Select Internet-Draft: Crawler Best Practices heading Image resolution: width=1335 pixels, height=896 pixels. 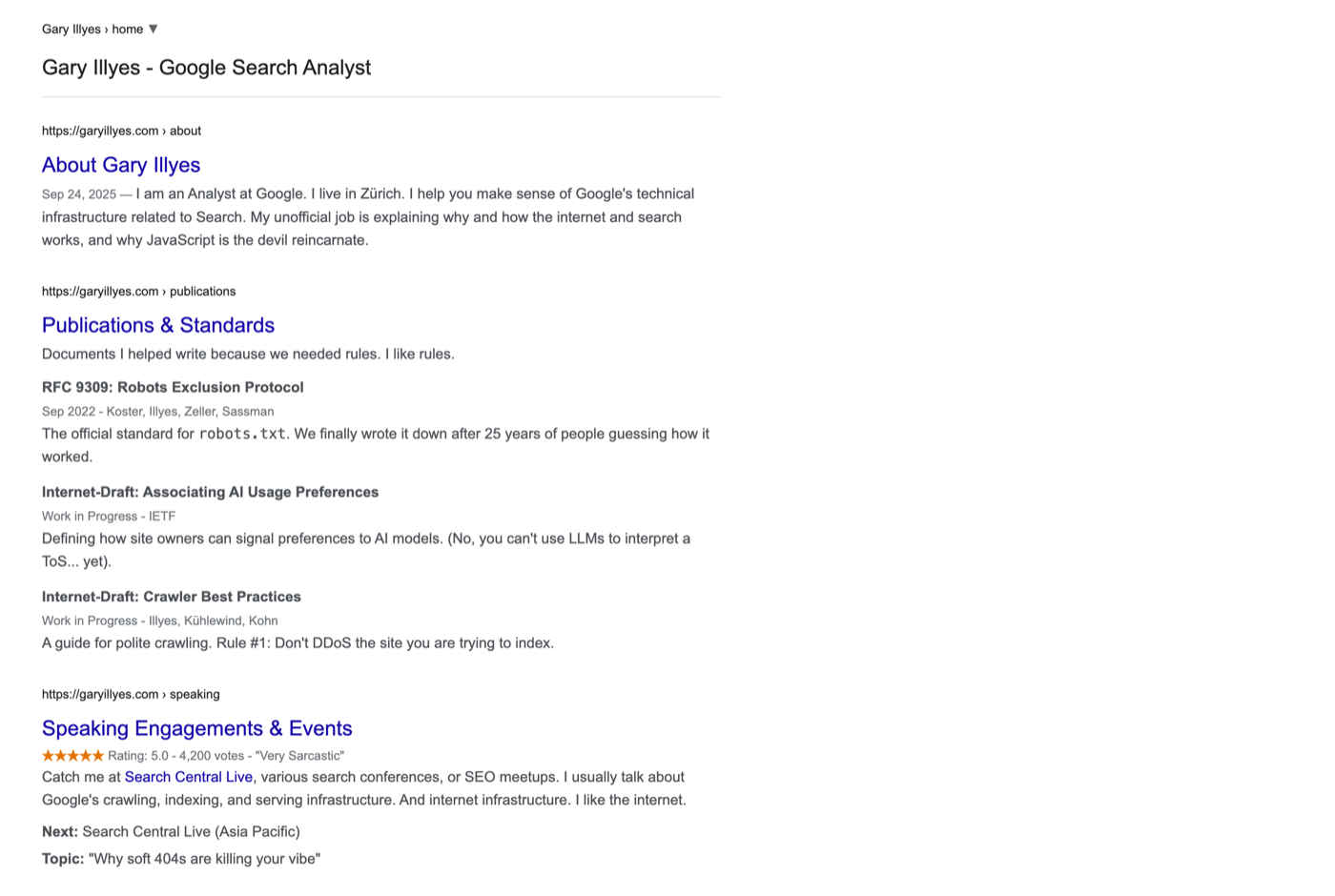pyautogui.click(x=172, y=597)
